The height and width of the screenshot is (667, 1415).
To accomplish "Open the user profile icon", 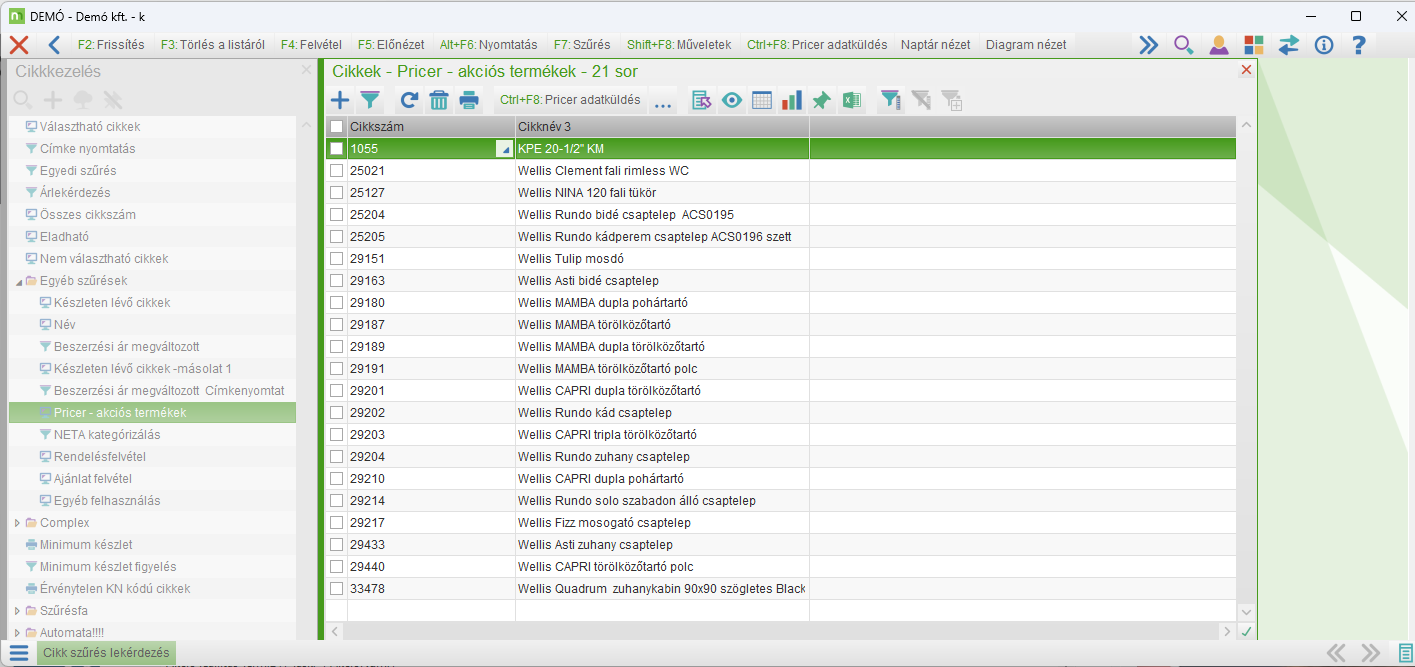I will coord(1218,45).
